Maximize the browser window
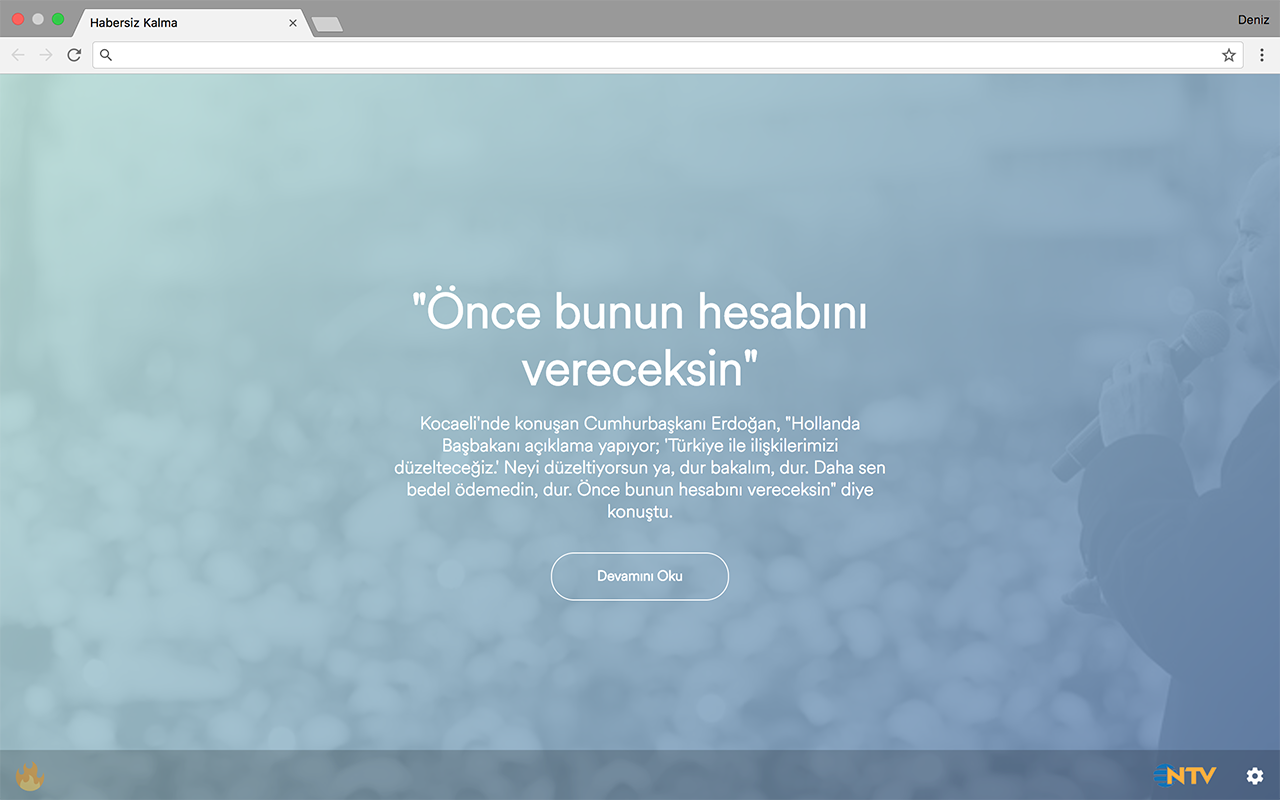Viewport: 1280px width, 800px height. [x=58, y=19]
